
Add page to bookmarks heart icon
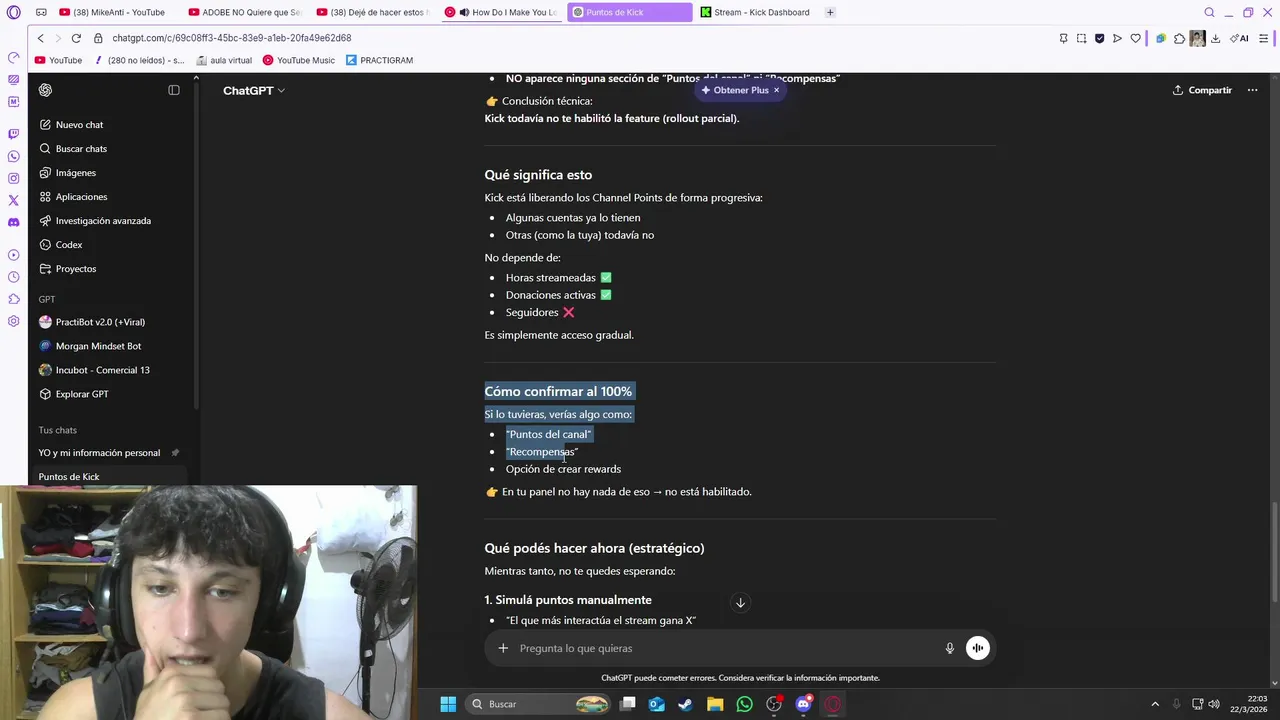coord(1135,38)
